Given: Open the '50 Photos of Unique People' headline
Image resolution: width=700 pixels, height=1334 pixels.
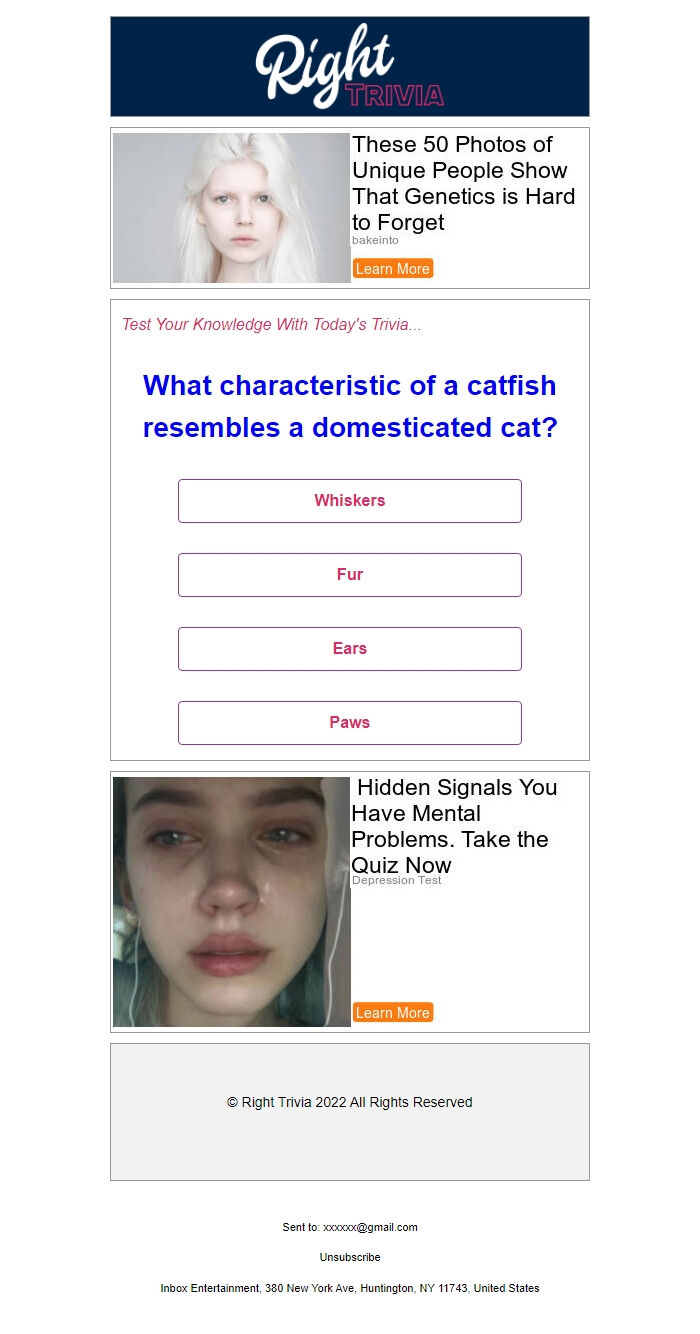Looking at the screenshot, I should [464, 183].
